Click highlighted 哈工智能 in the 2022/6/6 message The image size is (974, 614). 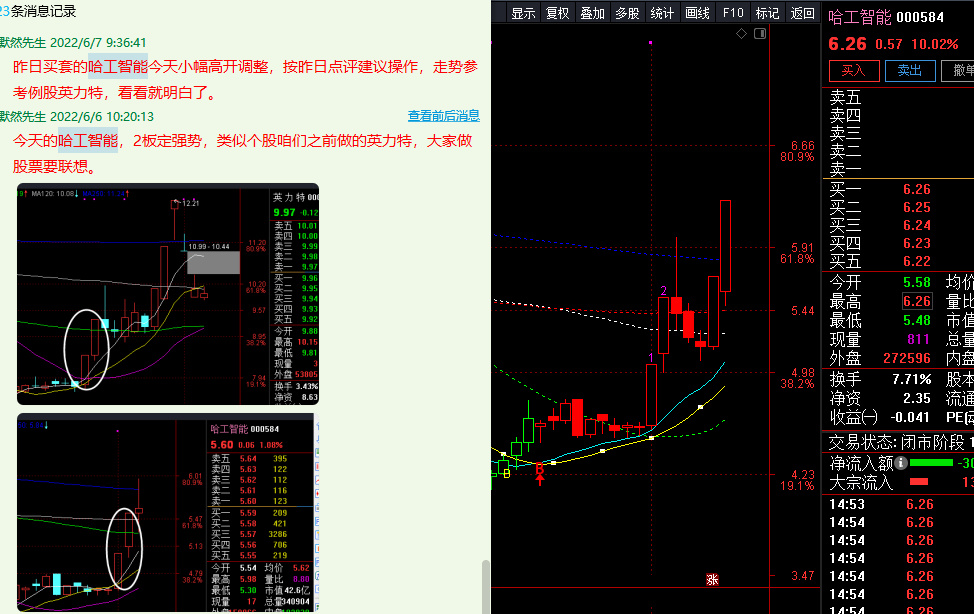(x=88, y=140)
